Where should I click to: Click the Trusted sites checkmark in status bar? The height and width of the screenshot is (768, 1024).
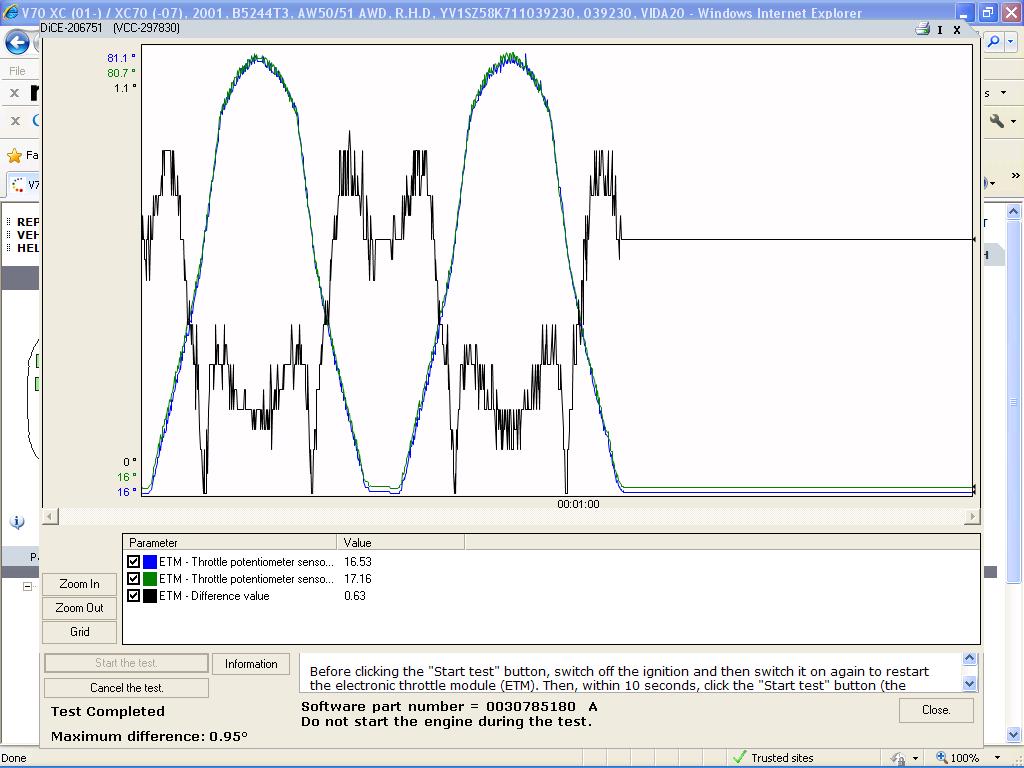739,758
